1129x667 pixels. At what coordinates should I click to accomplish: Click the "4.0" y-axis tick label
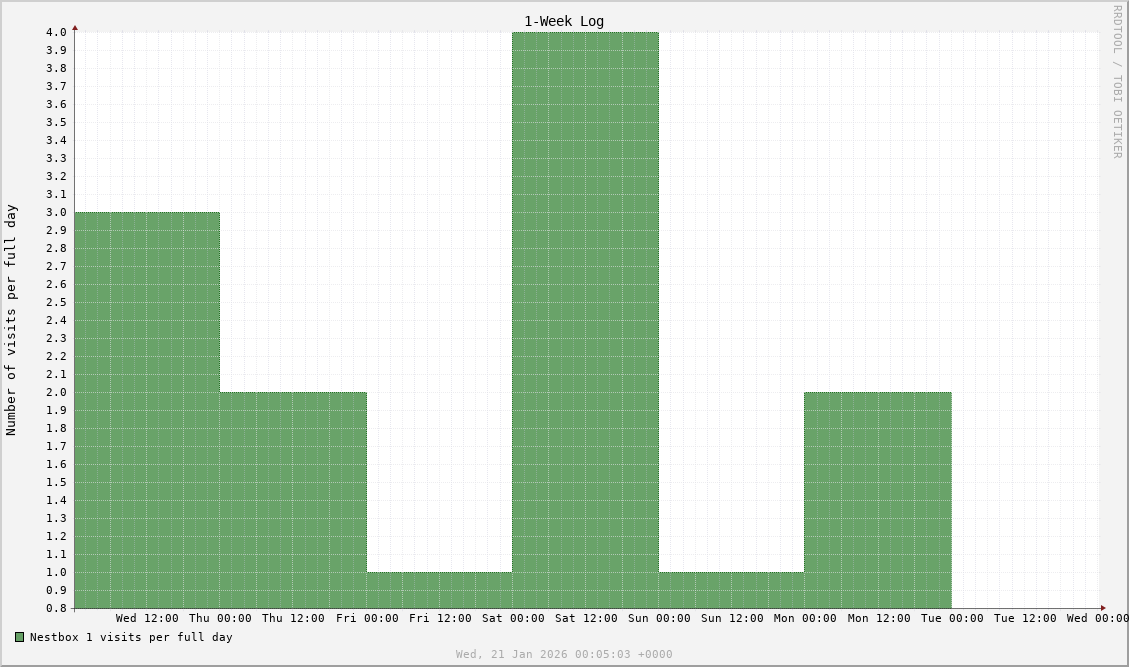pos(56,32)
